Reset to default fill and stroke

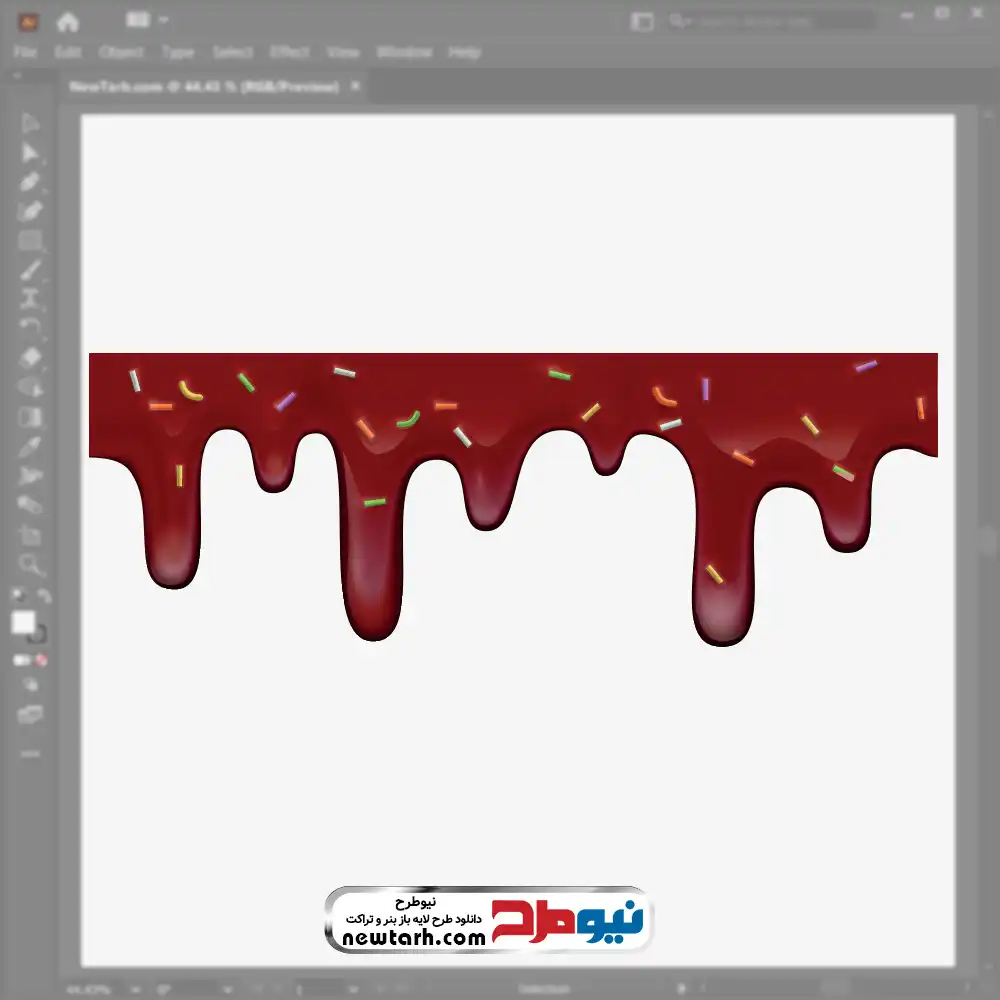18,596
